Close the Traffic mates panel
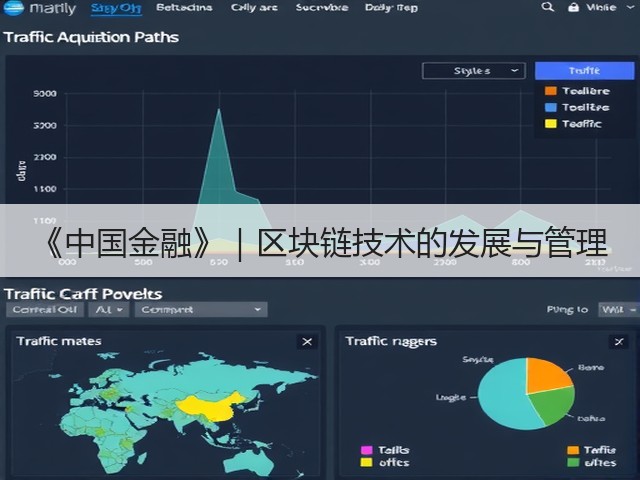Viewport: 640px width, 480px height. (x=307, y=342)
